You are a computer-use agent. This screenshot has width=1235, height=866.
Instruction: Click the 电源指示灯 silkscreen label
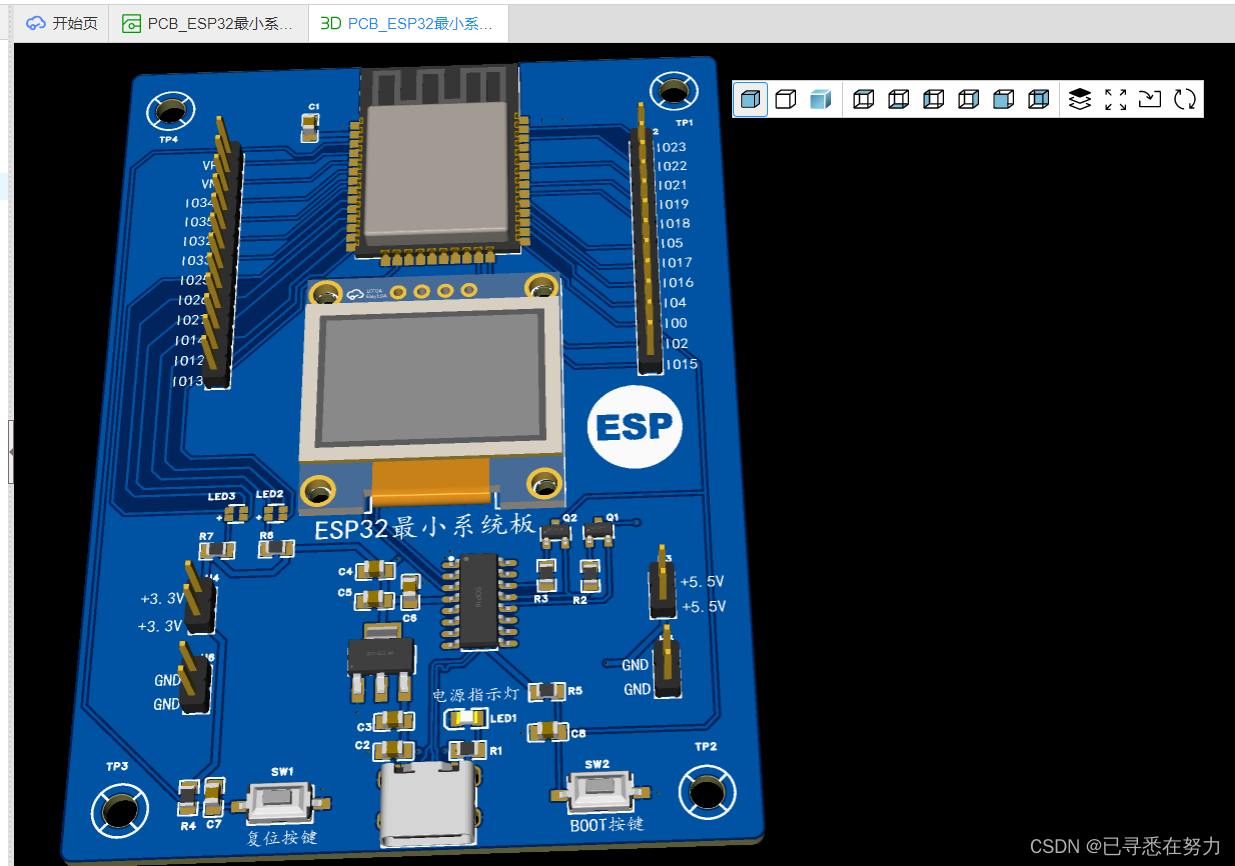pyautogui.click(x=474, y=693)
